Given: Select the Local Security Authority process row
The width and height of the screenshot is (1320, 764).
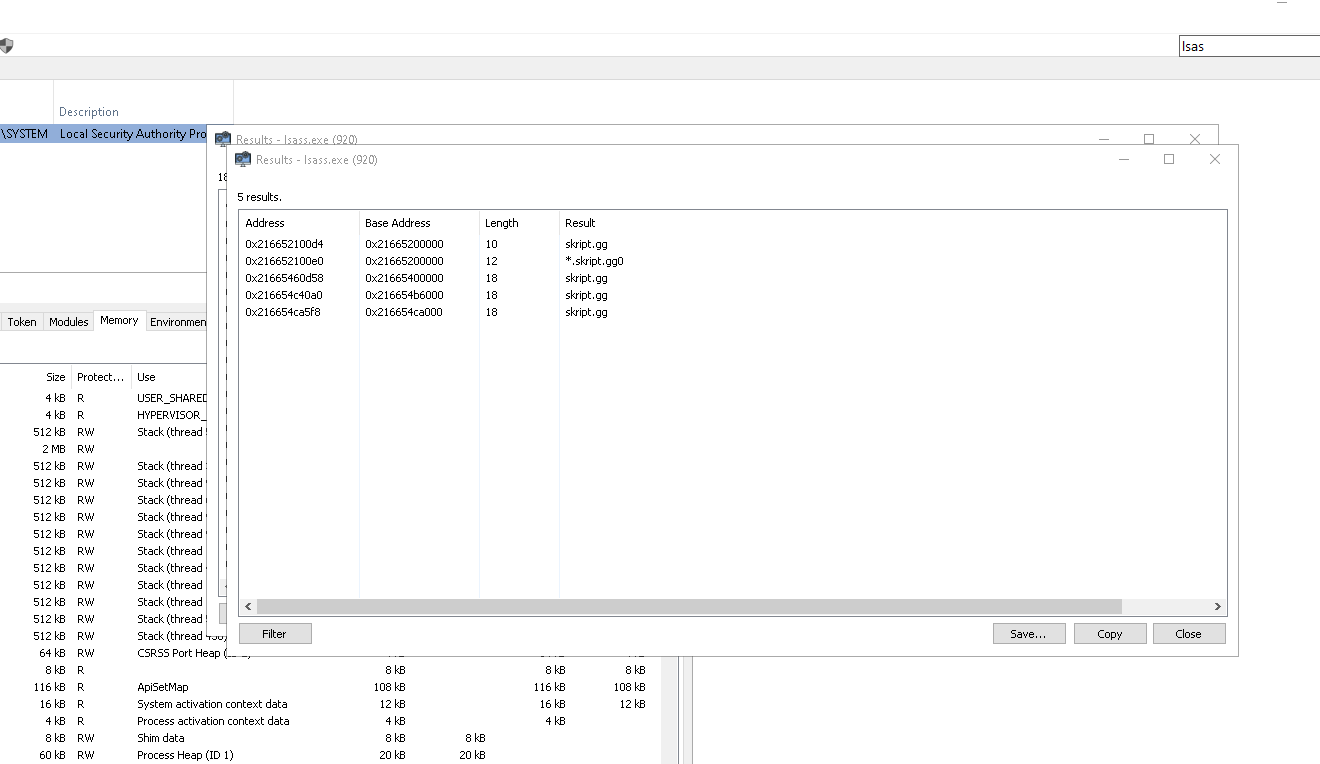Looking at the screenshot, I should (104, 134).
